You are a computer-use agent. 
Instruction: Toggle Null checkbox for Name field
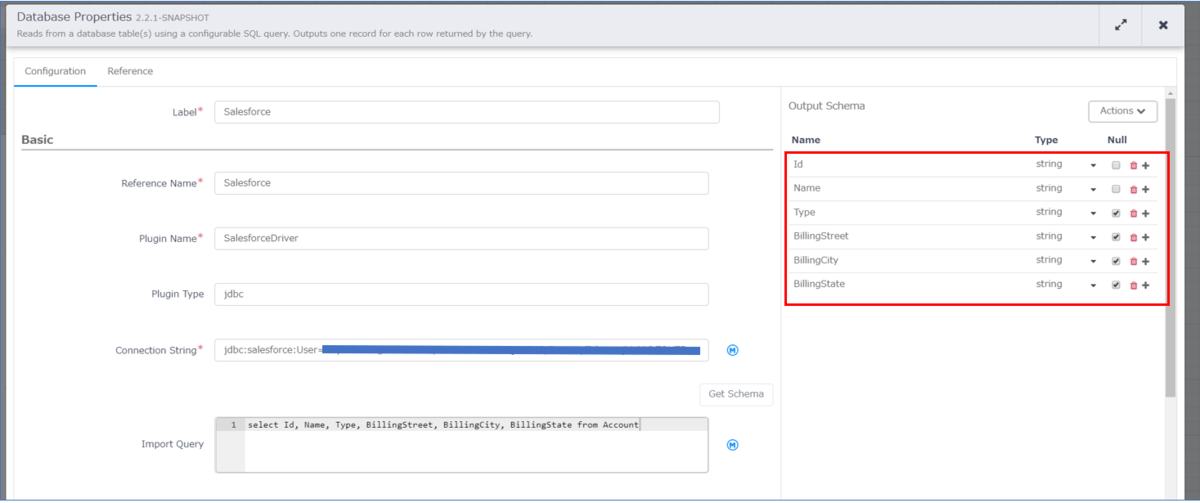[x=1116, y=189]
